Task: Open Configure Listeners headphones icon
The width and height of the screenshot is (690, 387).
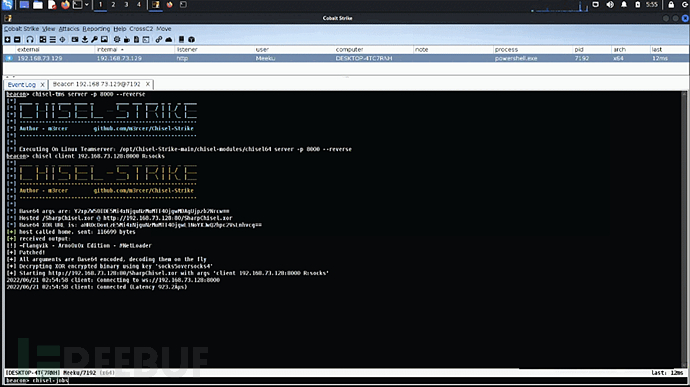Action: (x=29, y=40)
